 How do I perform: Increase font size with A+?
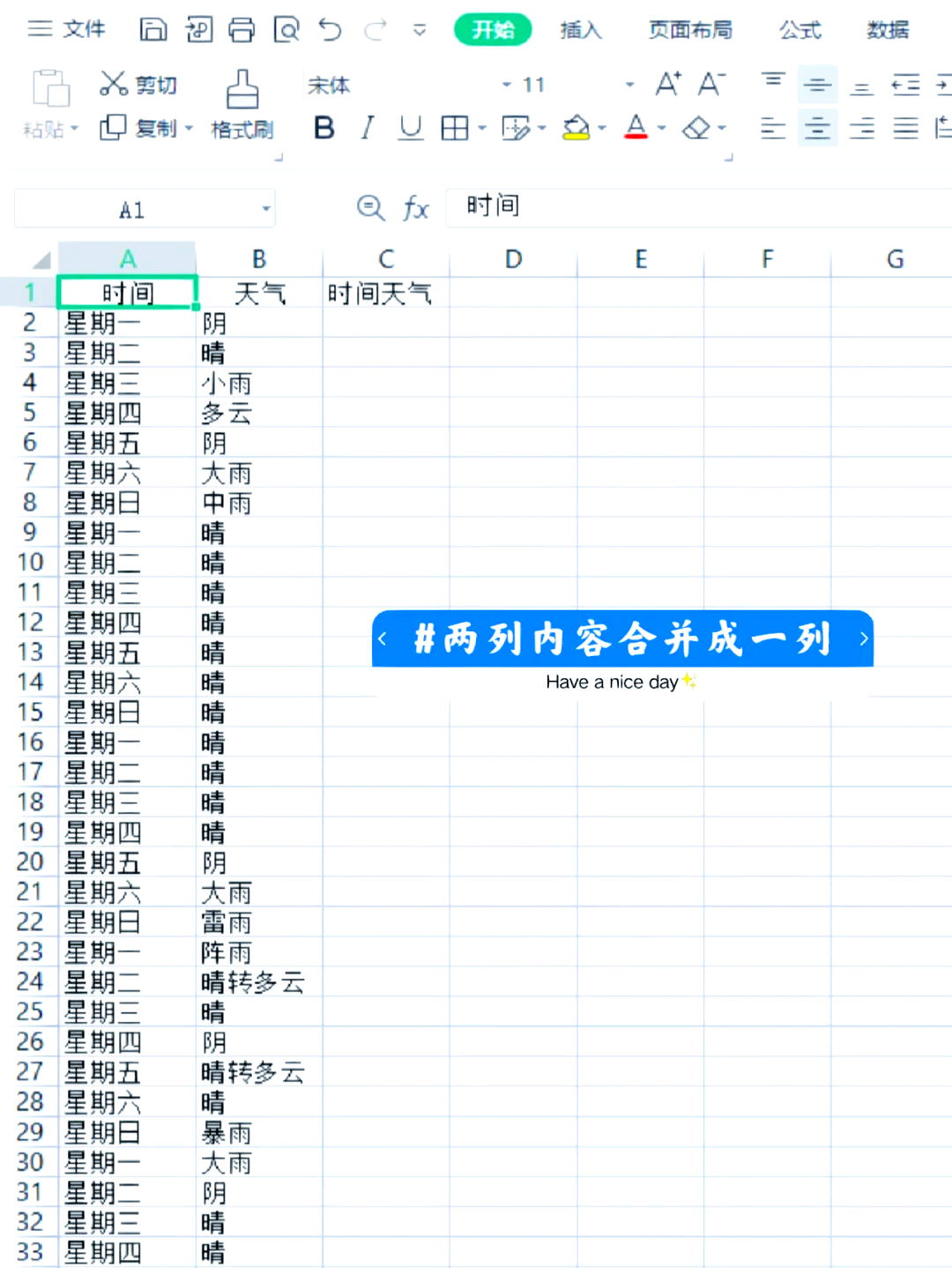[668, 84]
